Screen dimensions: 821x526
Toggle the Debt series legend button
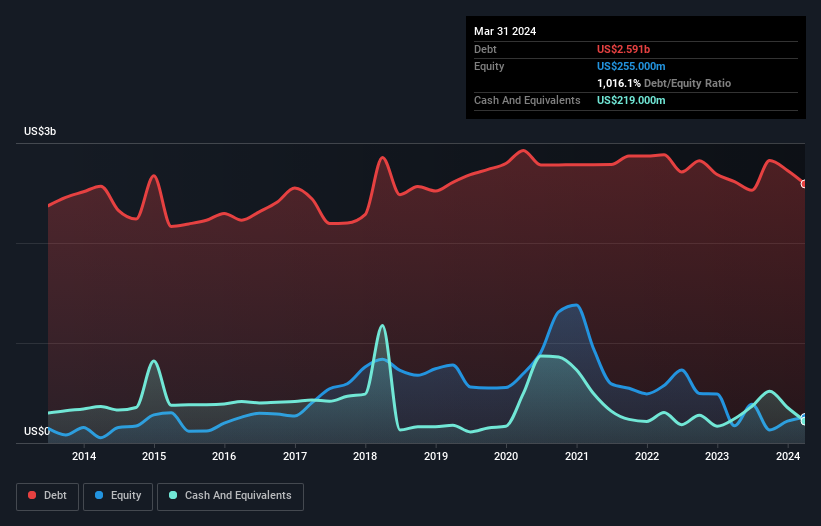point(48,496)
